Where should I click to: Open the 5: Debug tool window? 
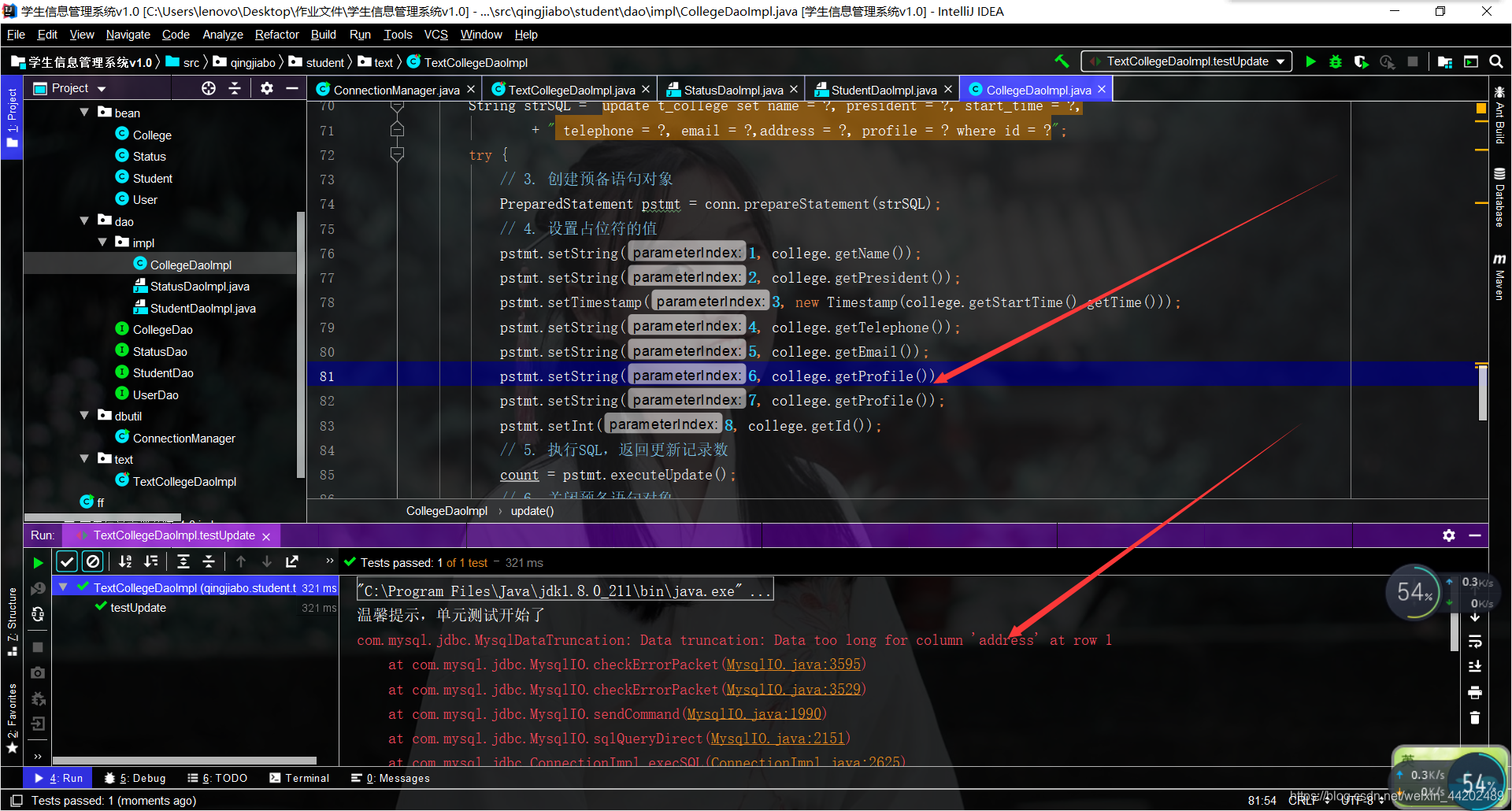pos(135,778)
